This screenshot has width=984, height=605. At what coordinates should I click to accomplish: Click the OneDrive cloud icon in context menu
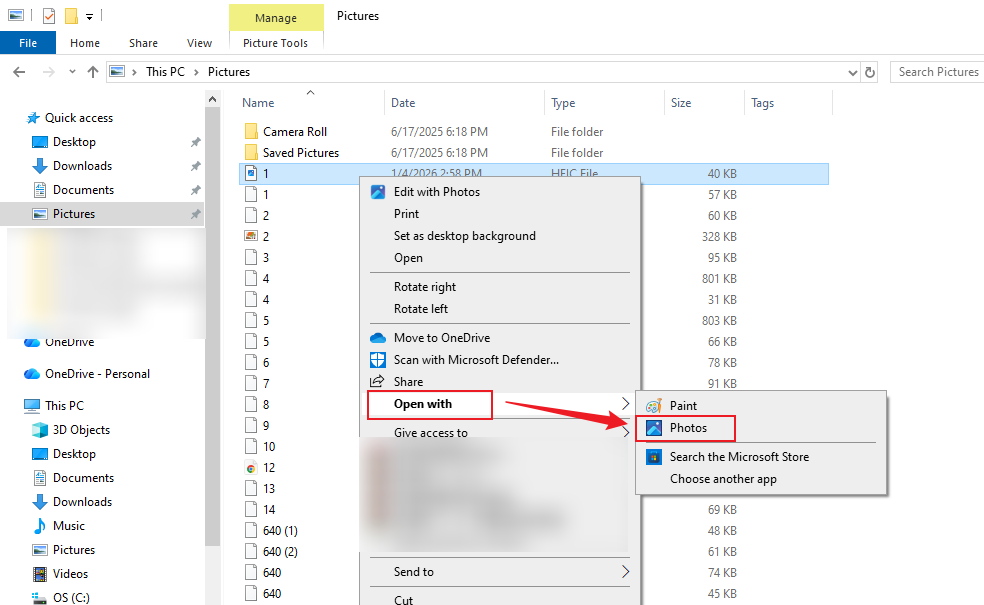tap(378, 338)
